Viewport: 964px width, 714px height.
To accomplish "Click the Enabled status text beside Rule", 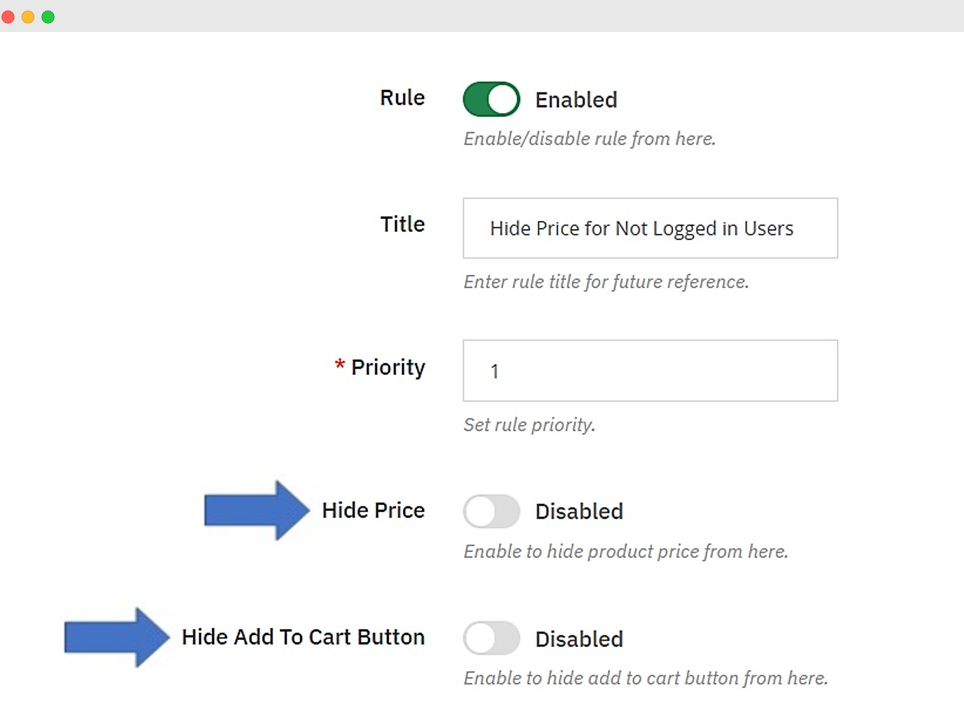I will point(576,100).
